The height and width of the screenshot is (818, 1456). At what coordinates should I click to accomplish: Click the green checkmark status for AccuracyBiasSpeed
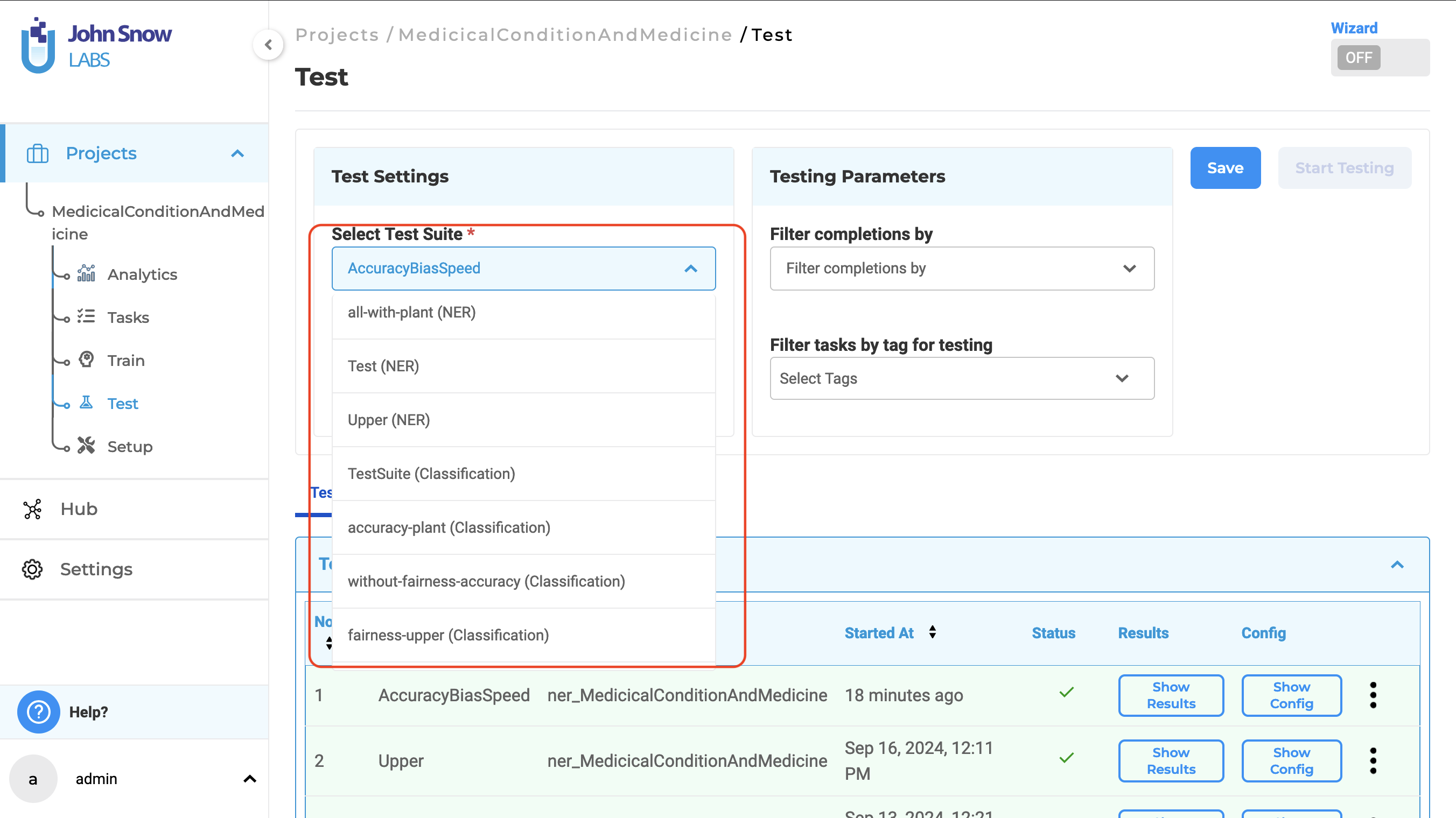(1067, 693)
